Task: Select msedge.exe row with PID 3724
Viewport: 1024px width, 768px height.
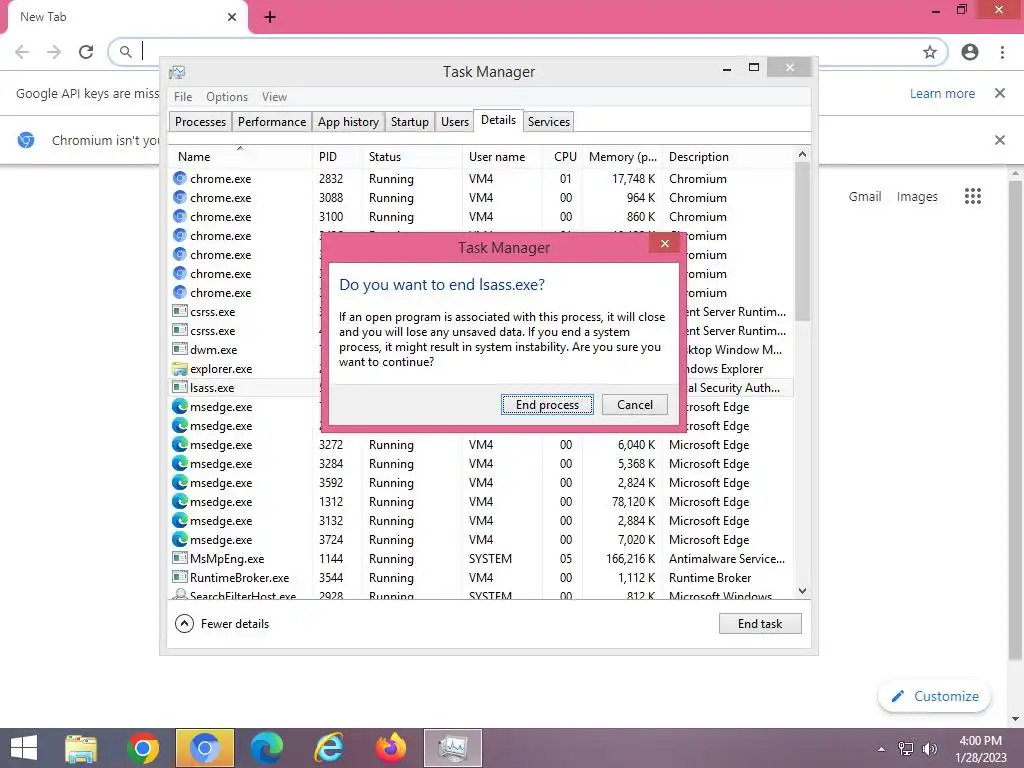Action: coord(481,539)
